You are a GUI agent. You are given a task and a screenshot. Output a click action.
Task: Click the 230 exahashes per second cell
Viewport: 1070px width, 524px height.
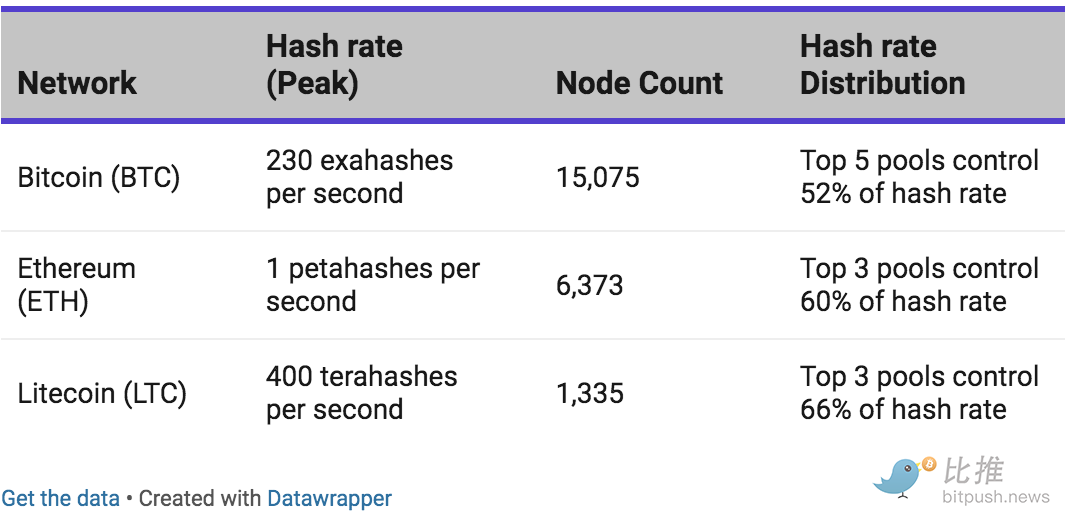pos(359,177)
